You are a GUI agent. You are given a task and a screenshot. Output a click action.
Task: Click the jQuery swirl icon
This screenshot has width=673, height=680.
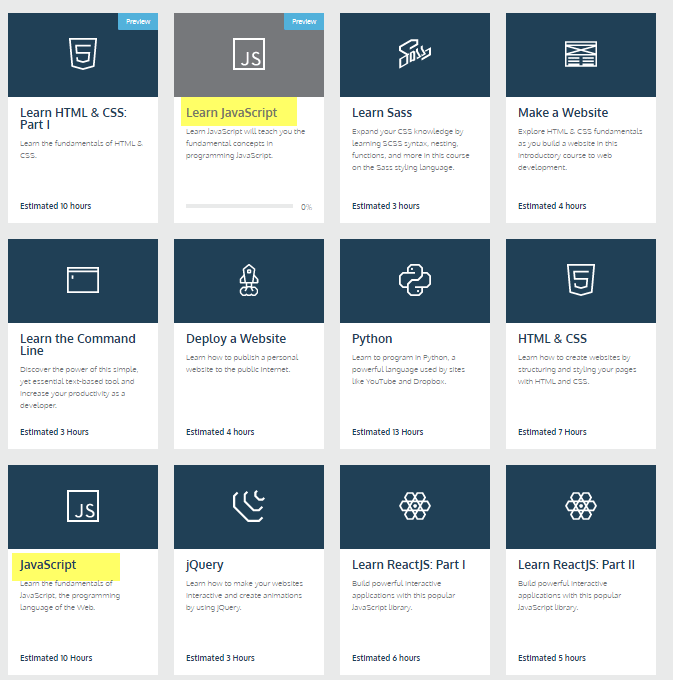tap(249, 506)
